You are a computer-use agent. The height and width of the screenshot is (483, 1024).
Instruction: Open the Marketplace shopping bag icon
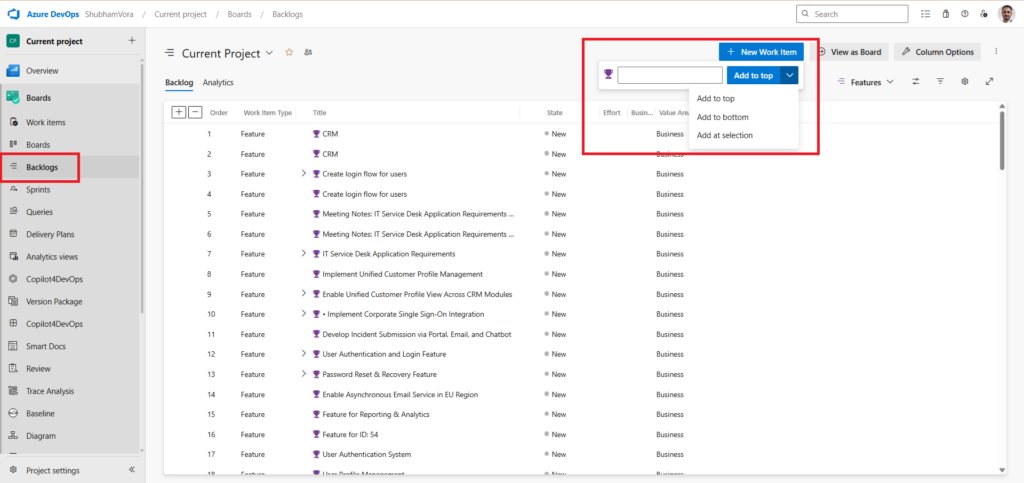945,14
